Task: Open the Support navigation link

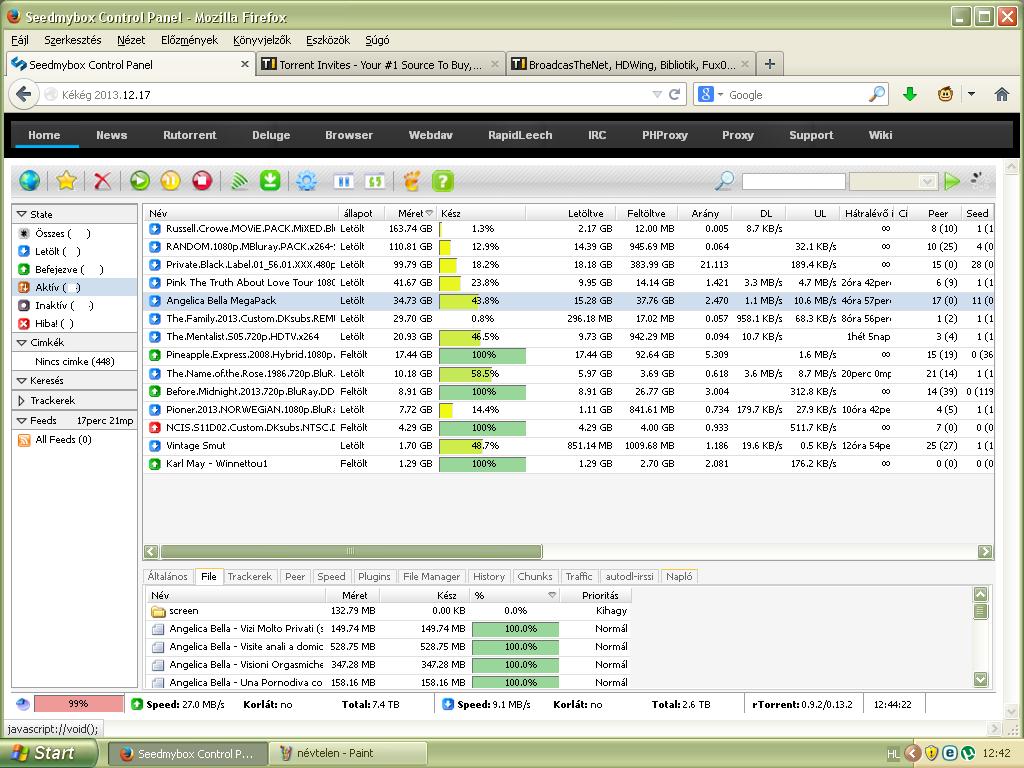Action: click(811, 135)
